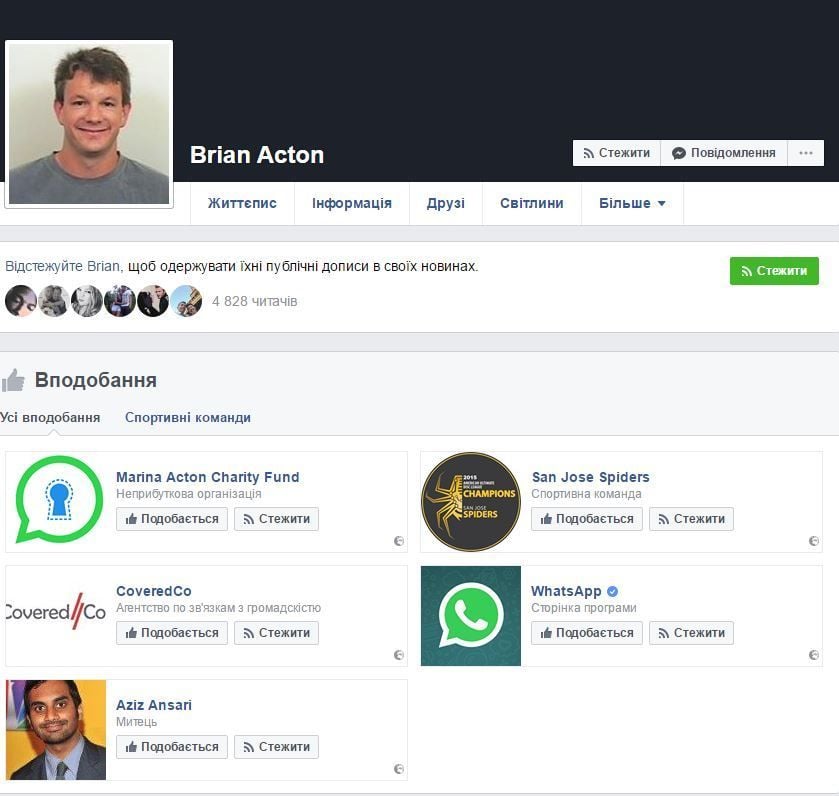Screen dimensions: 839x796
Task: Open the three-dots more options button
Action: [806, 153]
